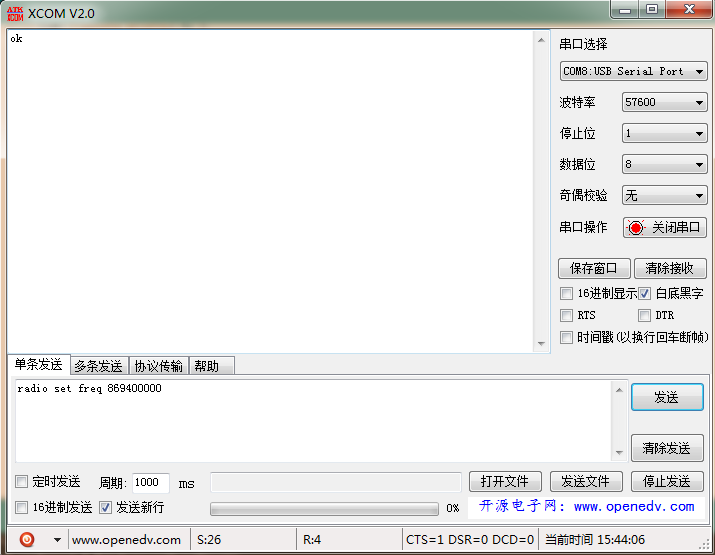Image resolution: width=715 pixels, height=555 pixels.
Task: Click the 周期 period input field showing 1000
Action: click(x=150, y=482)
